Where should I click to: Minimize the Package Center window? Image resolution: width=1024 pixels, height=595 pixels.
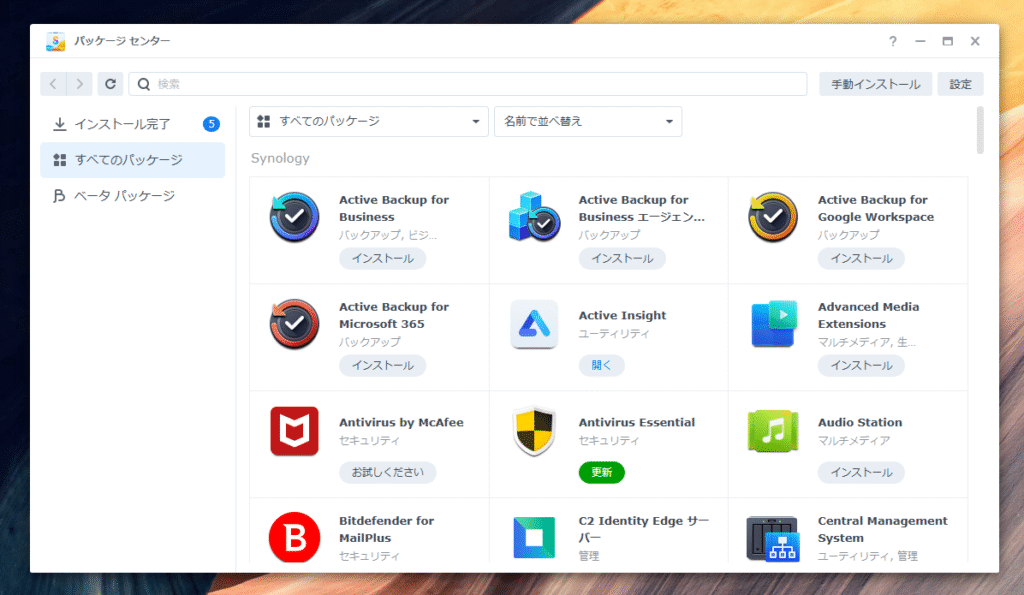pos(920,41)
